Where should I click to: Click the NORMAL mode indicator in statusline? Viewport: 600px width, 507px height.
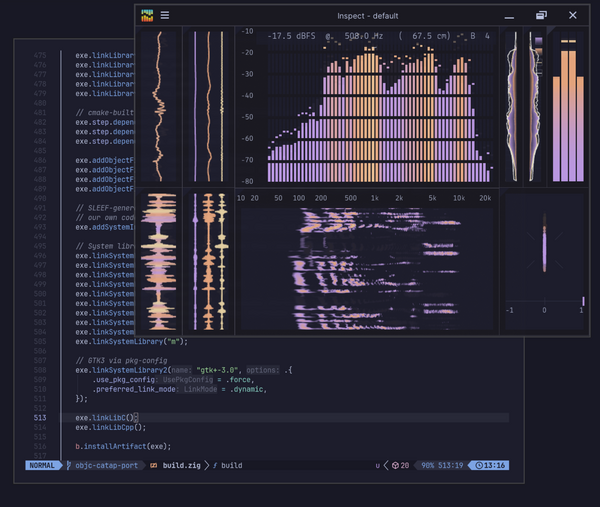43,465
